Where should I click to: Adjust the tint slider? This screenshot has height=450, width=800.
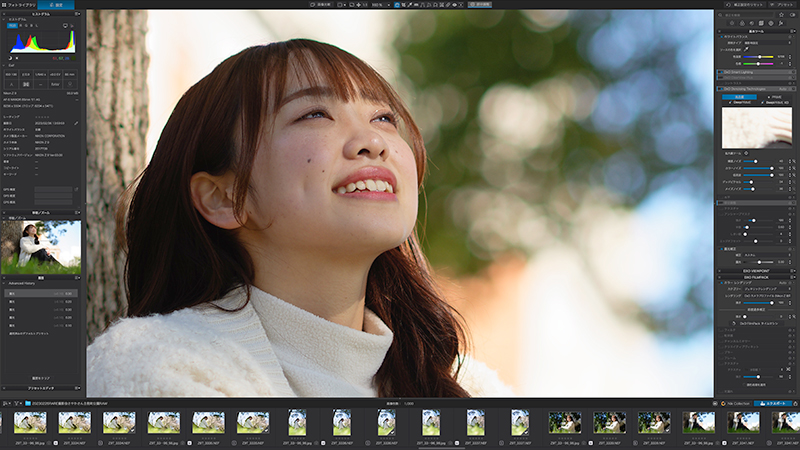[758, 64]
